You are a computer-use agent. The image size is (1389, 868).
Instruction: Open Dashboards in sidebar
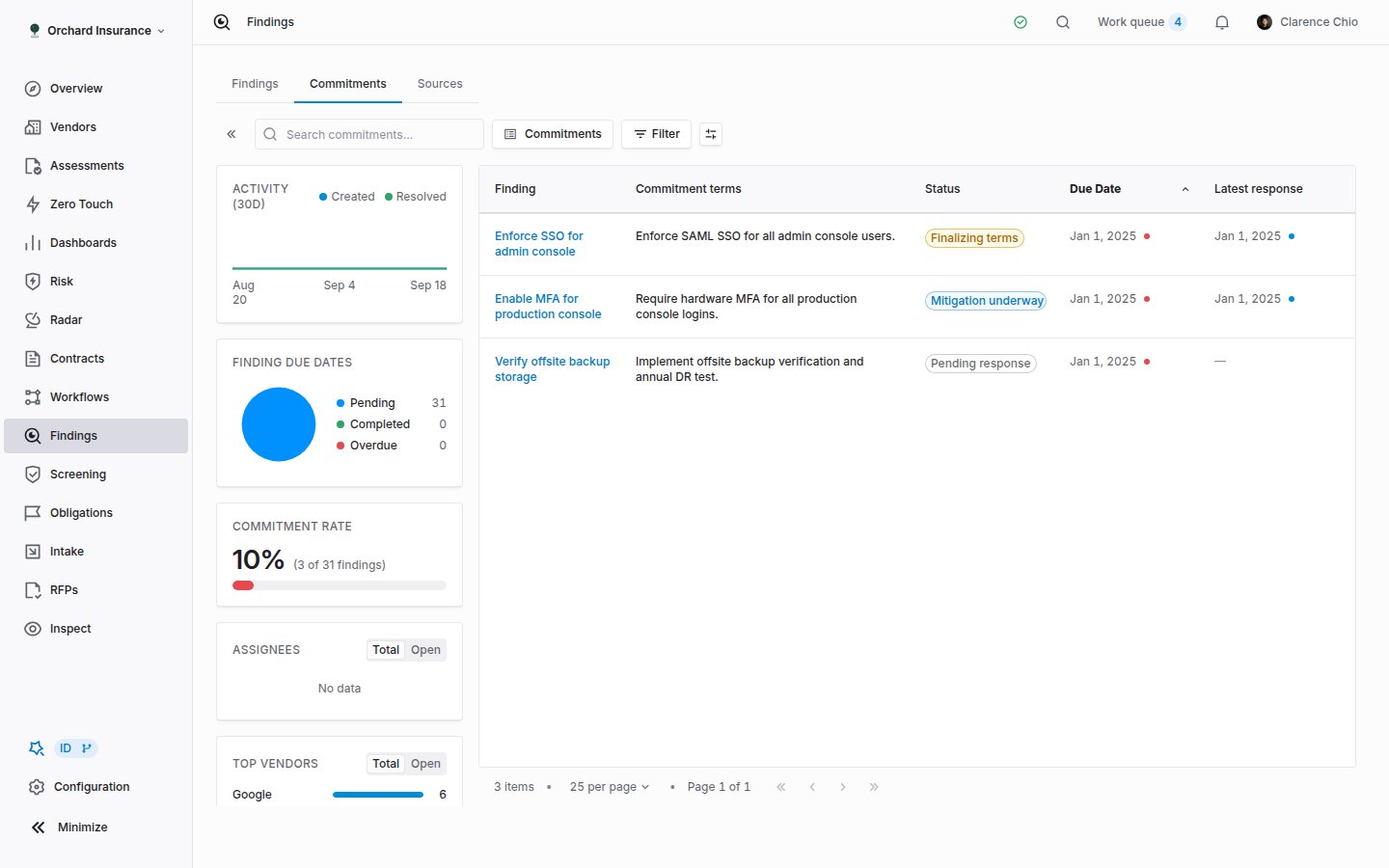95,243
